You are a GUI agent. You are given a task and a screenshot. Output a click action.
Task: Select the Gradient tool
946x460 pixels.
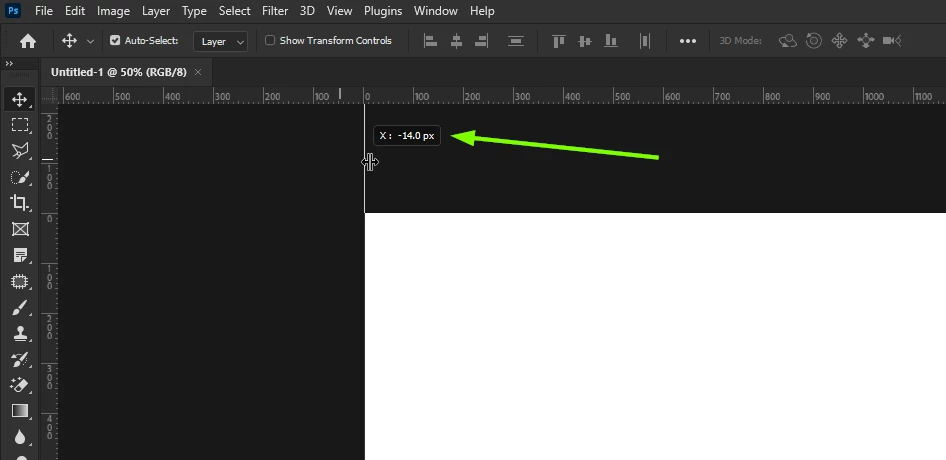pos(19,411)
